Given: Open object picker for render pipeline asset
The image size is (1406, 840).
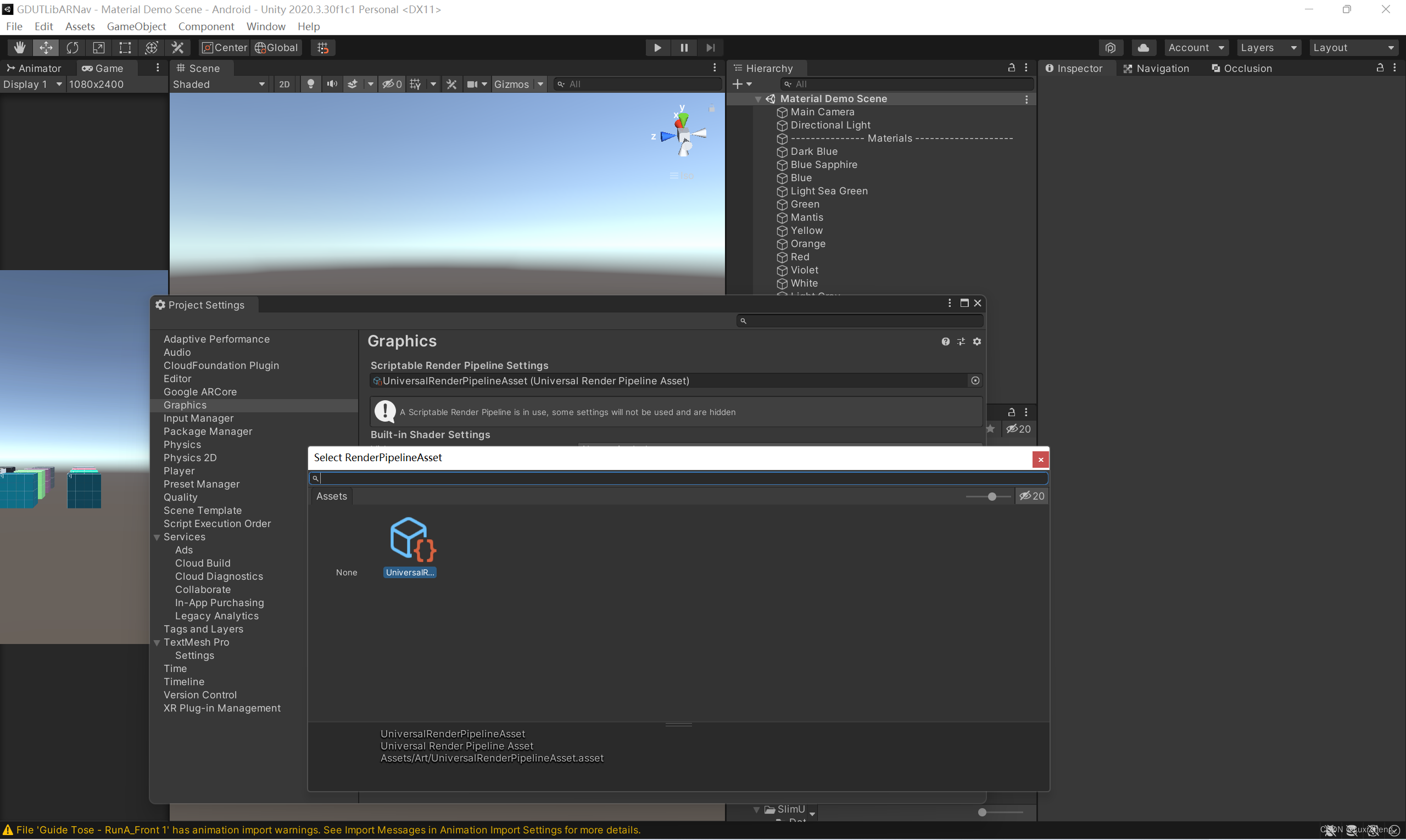Looking at the screenshot, I should tap(975, 380).
